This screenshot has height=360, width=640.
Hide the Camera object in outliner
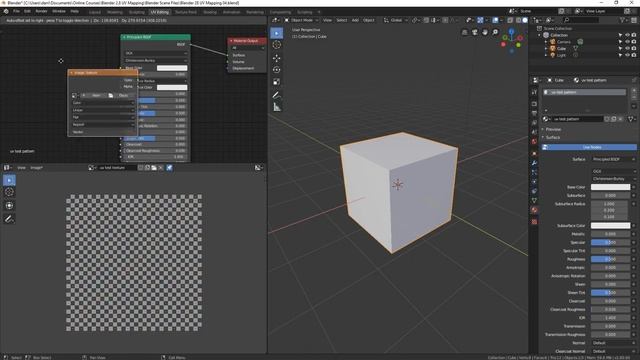[627, 42]
